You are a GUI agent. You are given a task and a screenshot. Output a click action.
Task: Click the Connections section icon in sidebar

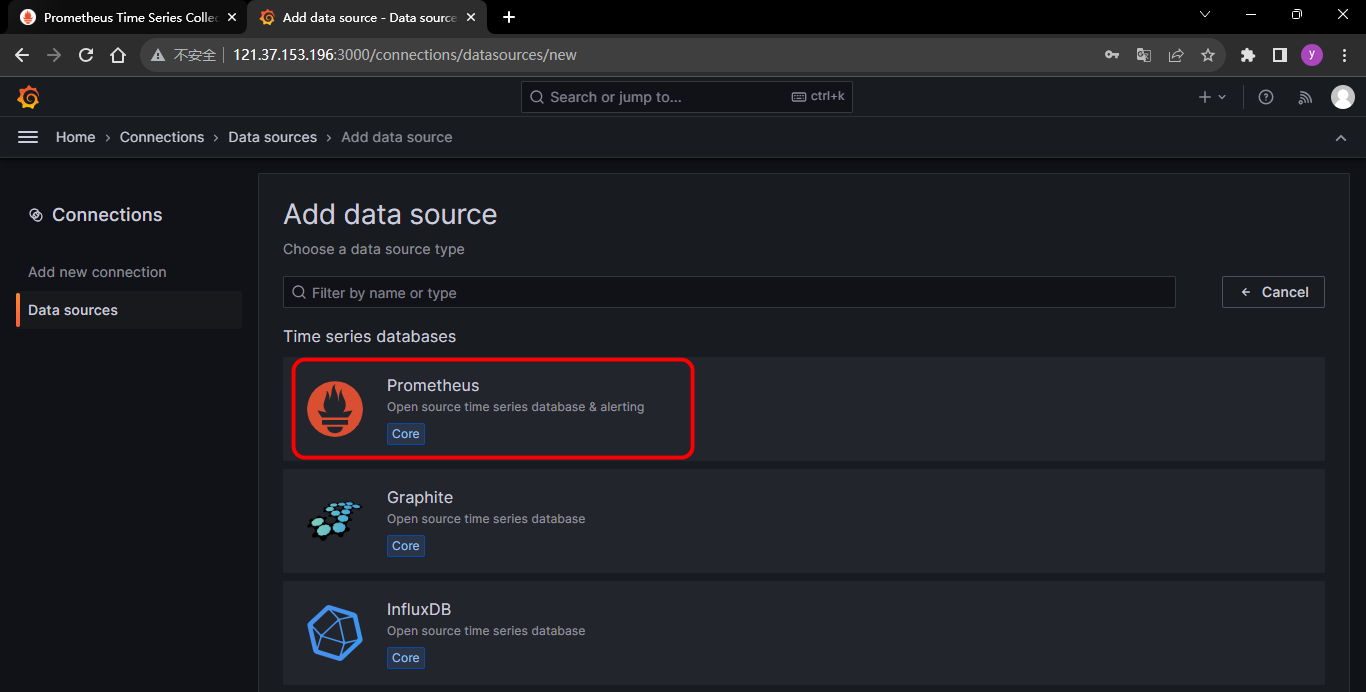point(36,215)
